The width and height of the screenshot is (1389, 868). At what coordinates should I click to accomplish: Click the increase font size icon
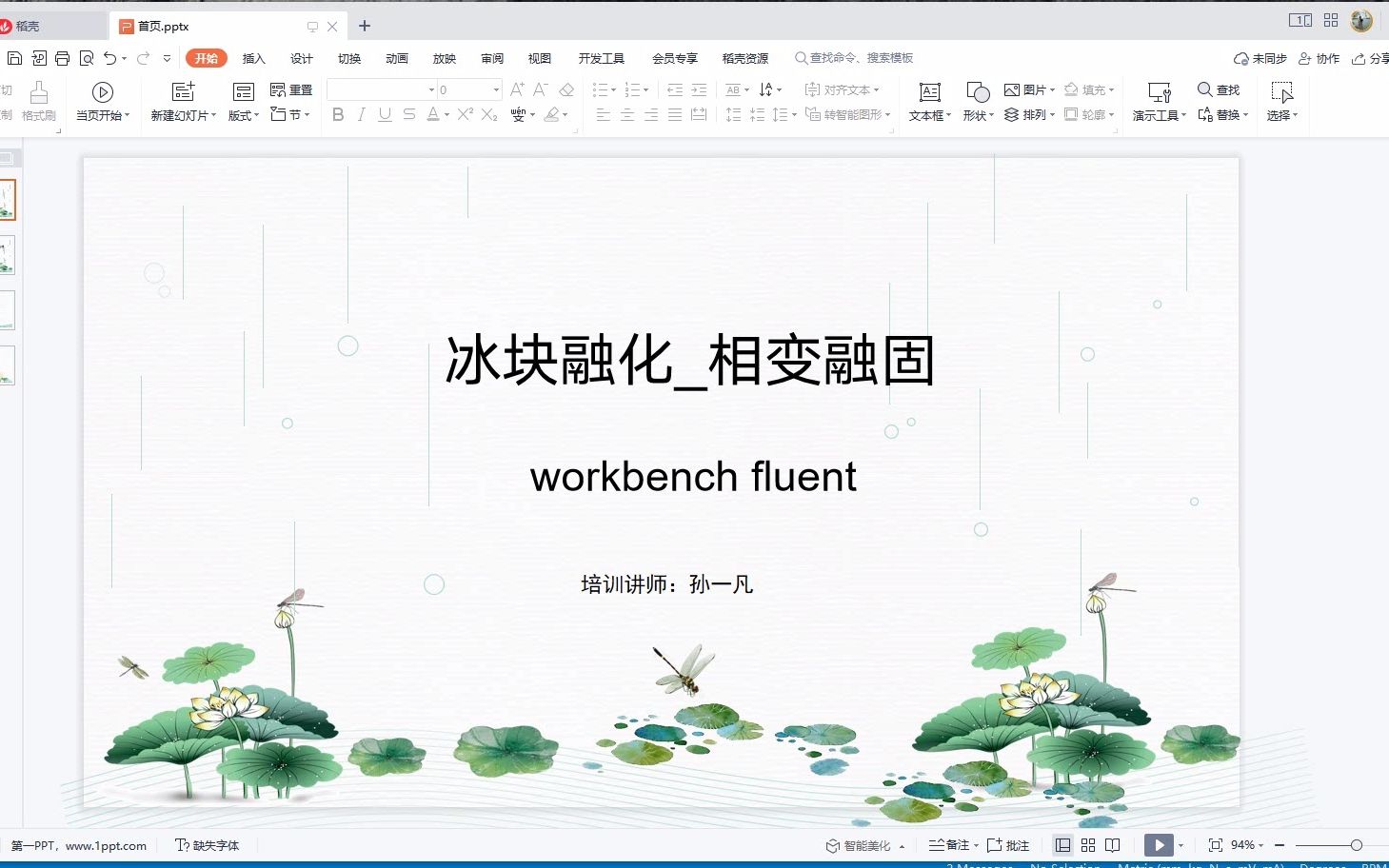517,89
